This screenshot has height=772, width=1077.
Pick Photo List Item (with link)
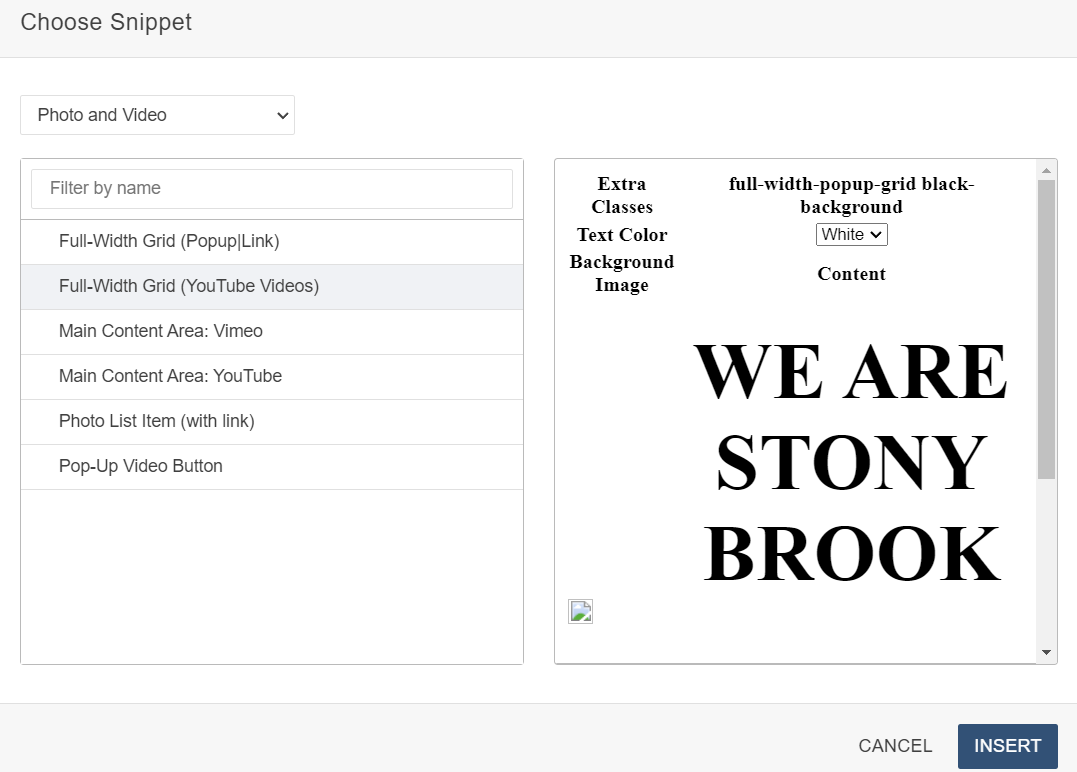[157, 421]
